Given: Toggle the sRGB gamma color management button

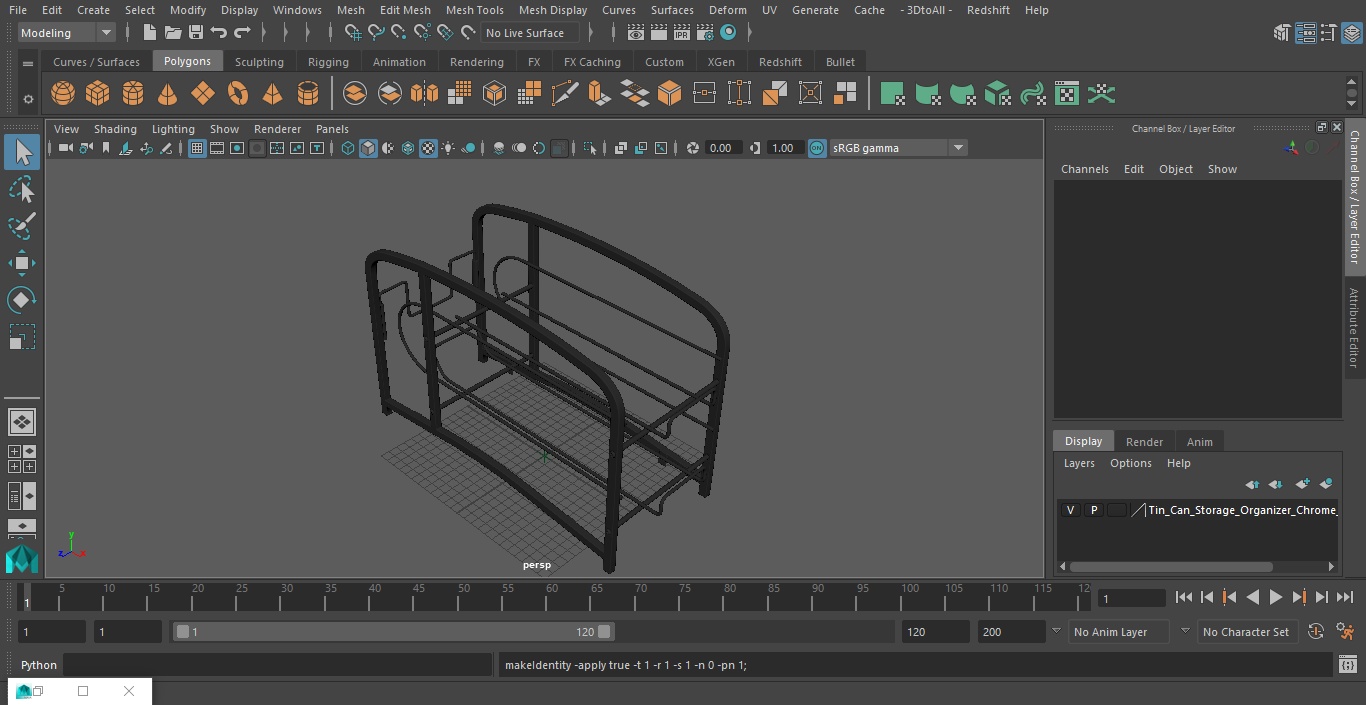Looking at the screenshot, I should tap(817, 148).
